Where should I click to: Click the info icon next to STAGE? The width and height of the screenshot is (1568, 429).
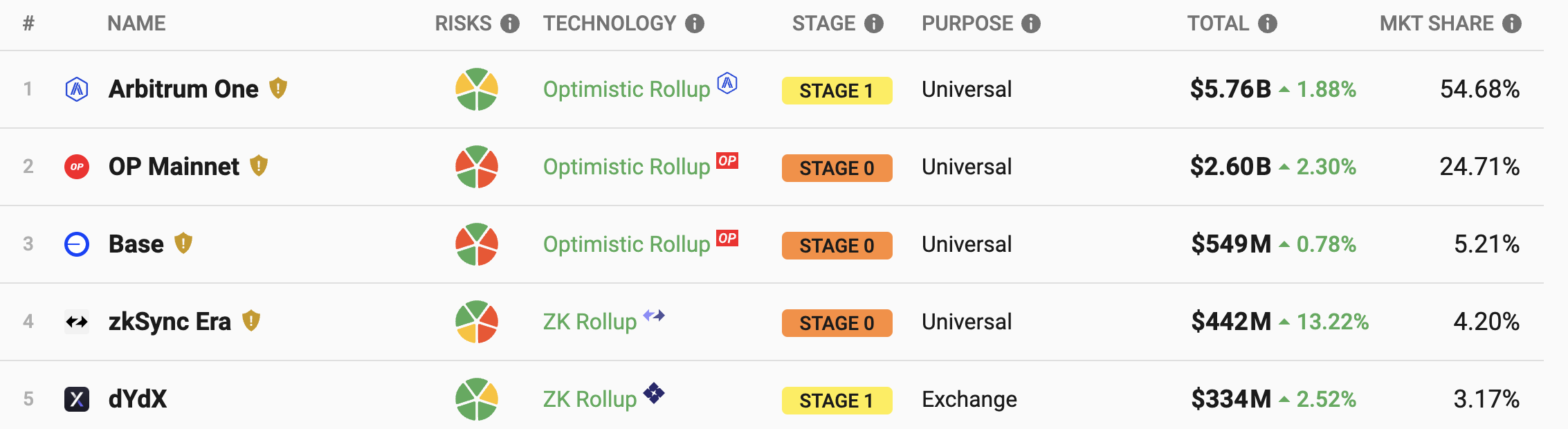(x=874, y=24)
